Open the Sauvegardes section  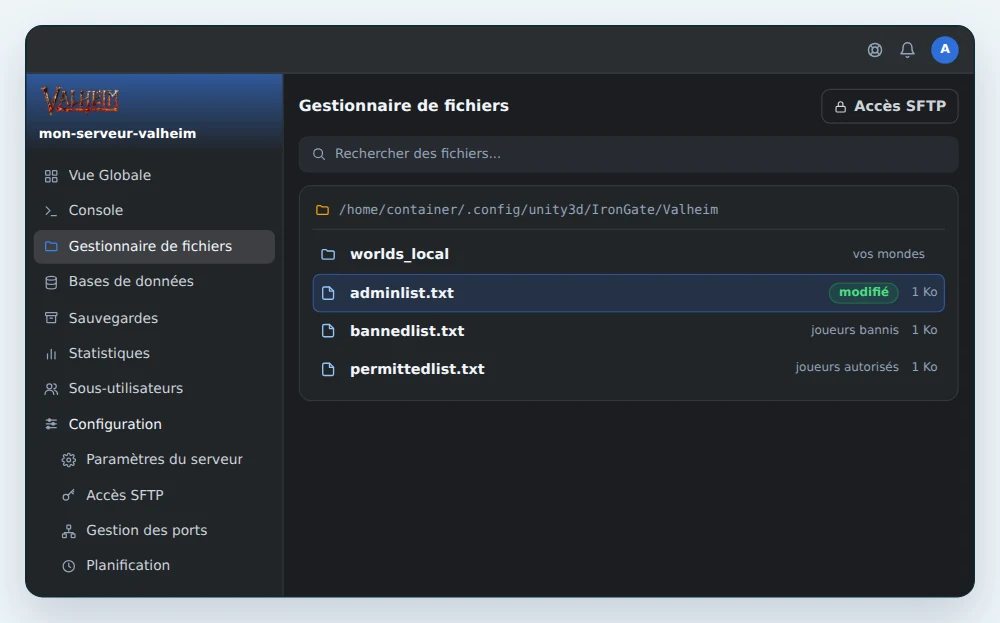click(154, 318)
